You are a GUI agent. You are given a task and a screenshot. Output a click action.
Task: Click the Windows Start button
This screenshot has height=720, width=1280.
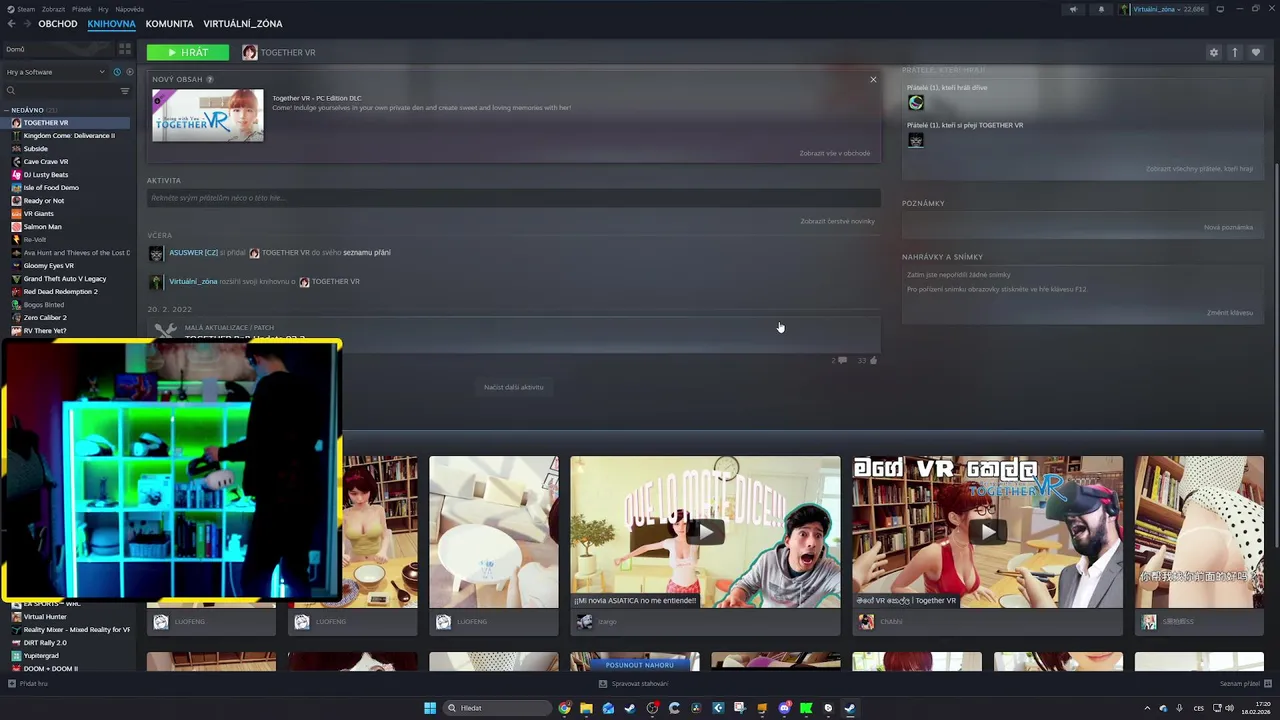430,708
